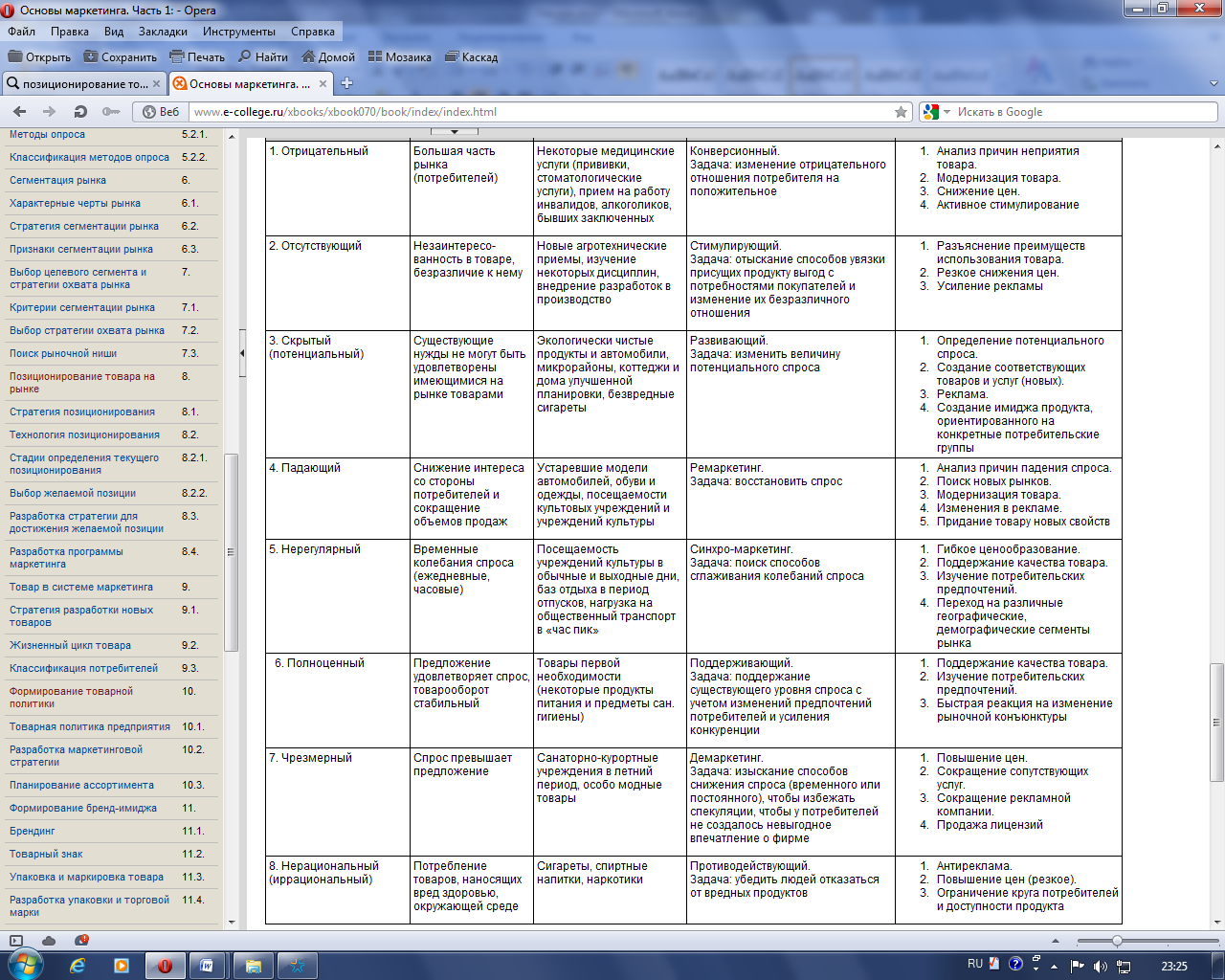Bookmark page with the star icon
The image size is (1225, 980).
tap(901, 112)
